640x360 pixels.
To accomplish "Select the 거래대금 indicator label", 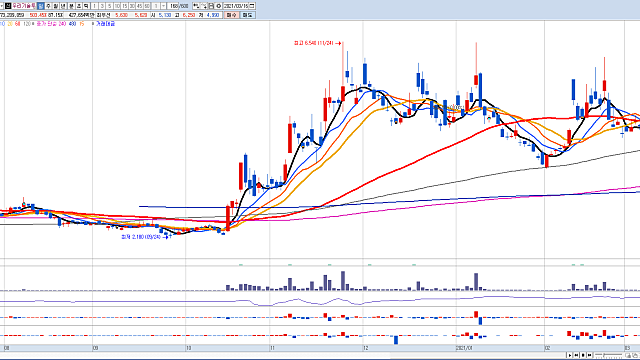I will click(x=105, y=24).
